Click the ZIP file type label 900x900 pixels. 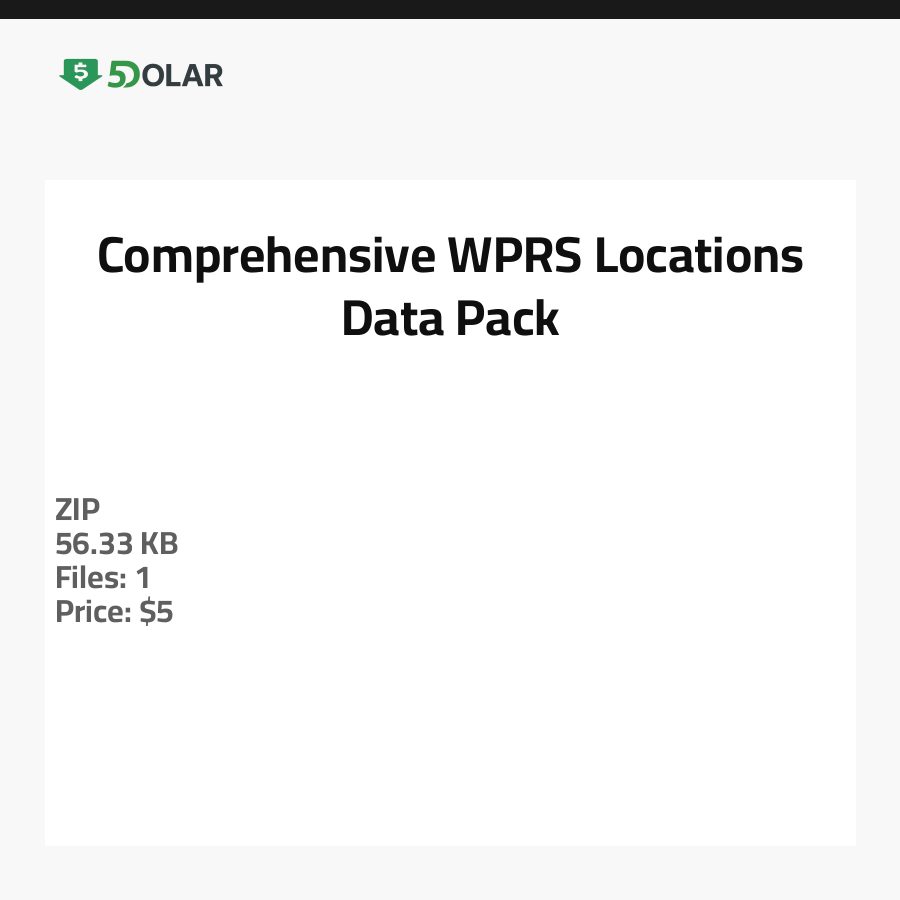pos(78,510)
